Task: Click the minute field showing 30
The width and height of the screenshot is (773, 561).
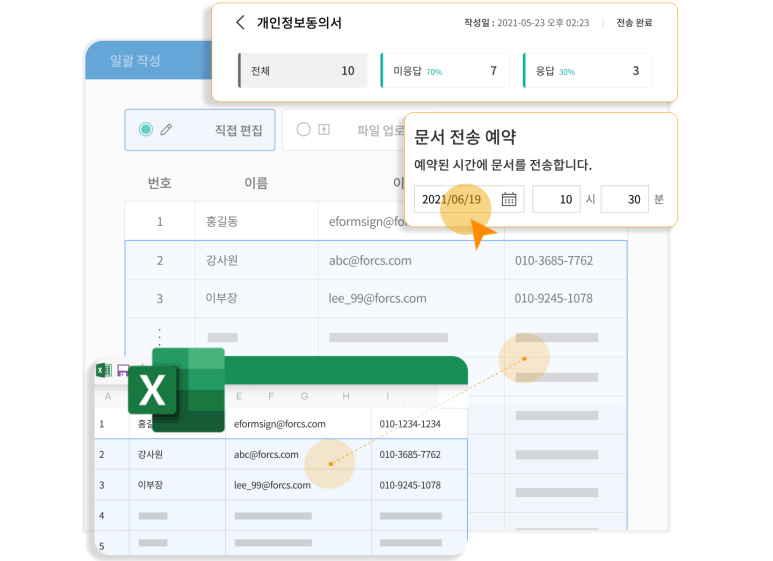Action: click(x=625, y=199)
